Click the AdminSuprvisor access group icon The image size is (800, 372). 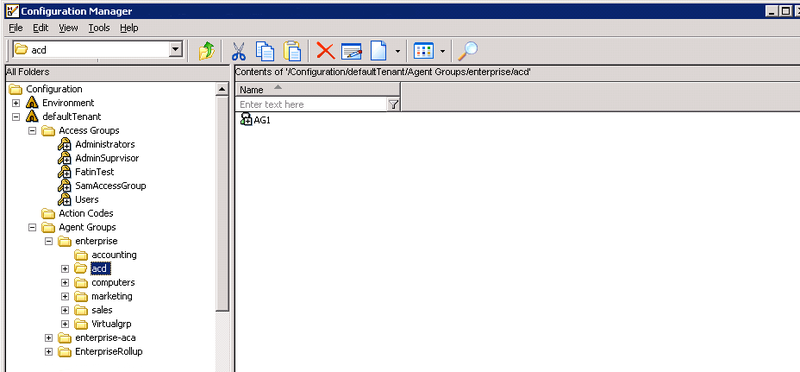coord(64,158)
